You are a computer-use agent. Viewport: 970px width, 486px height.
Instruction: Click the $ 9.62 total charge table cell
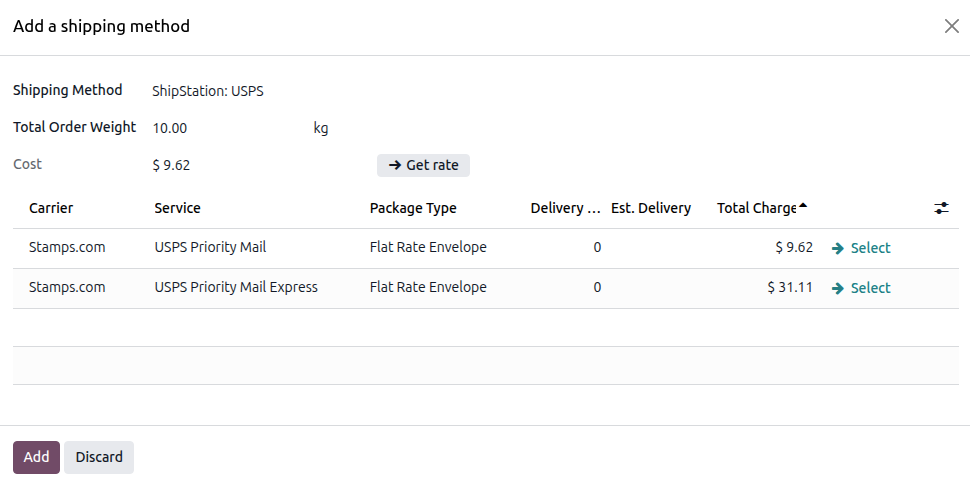[794, 247]
